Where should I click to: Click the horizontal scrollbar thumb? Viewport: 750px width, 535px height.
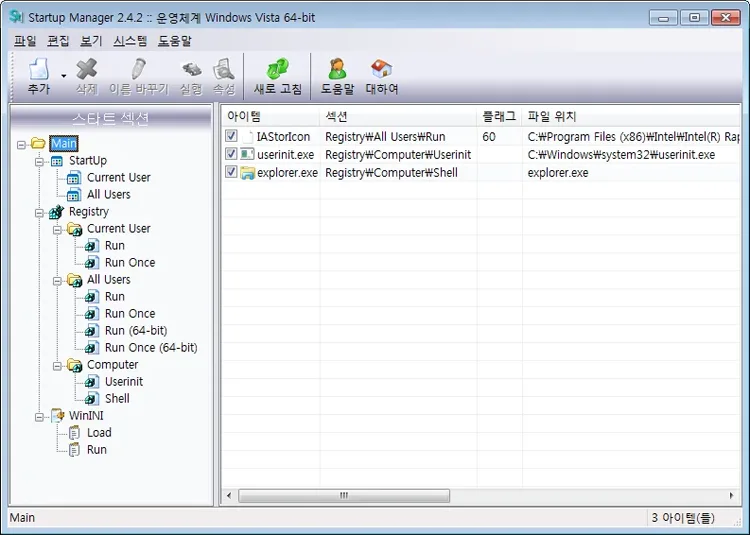click(344, 495)
